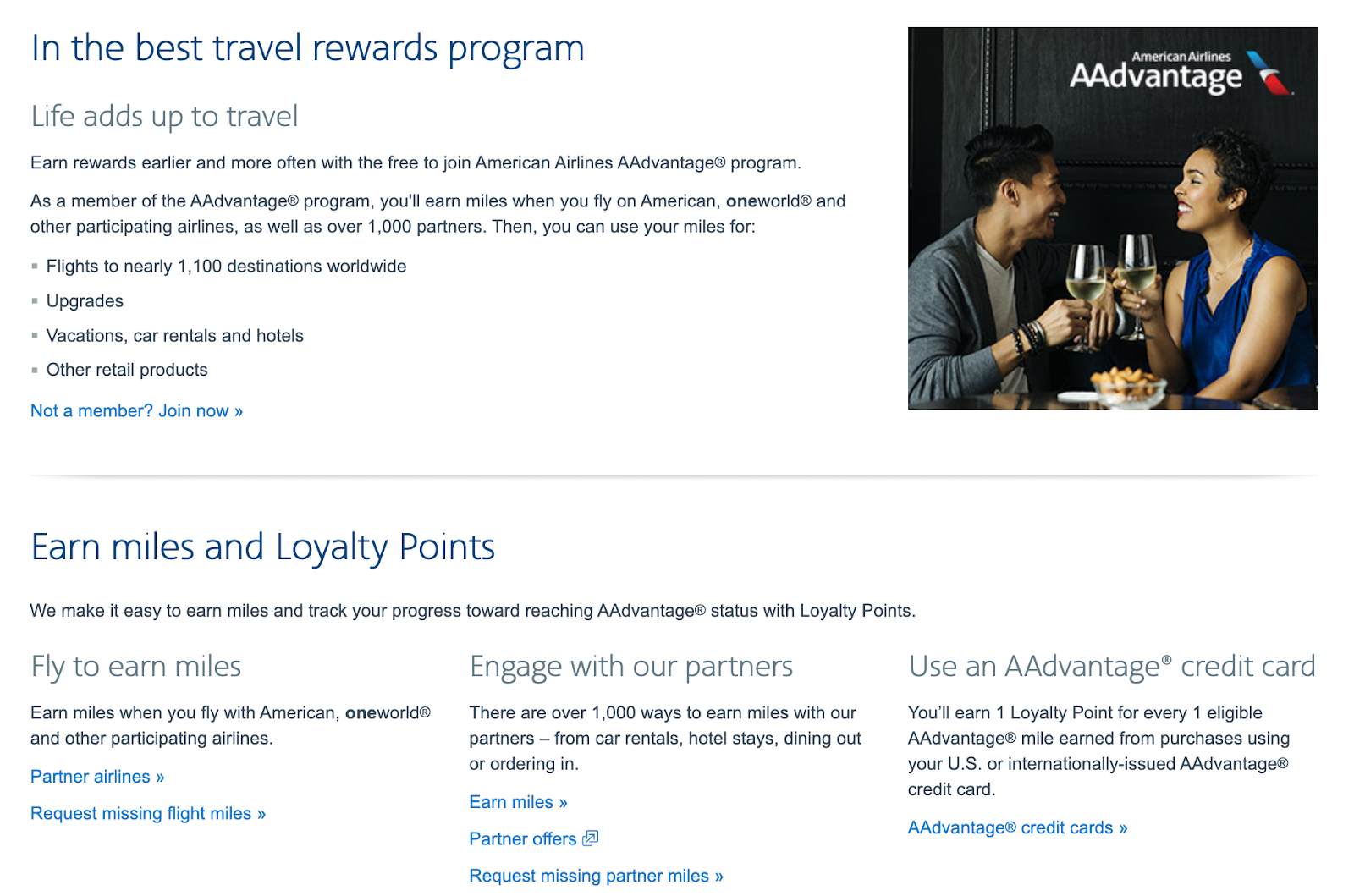This screenshot has width=1354, height=896.
Task: Click the chevron after Request missing partner miles
Action: coord(718,876)
